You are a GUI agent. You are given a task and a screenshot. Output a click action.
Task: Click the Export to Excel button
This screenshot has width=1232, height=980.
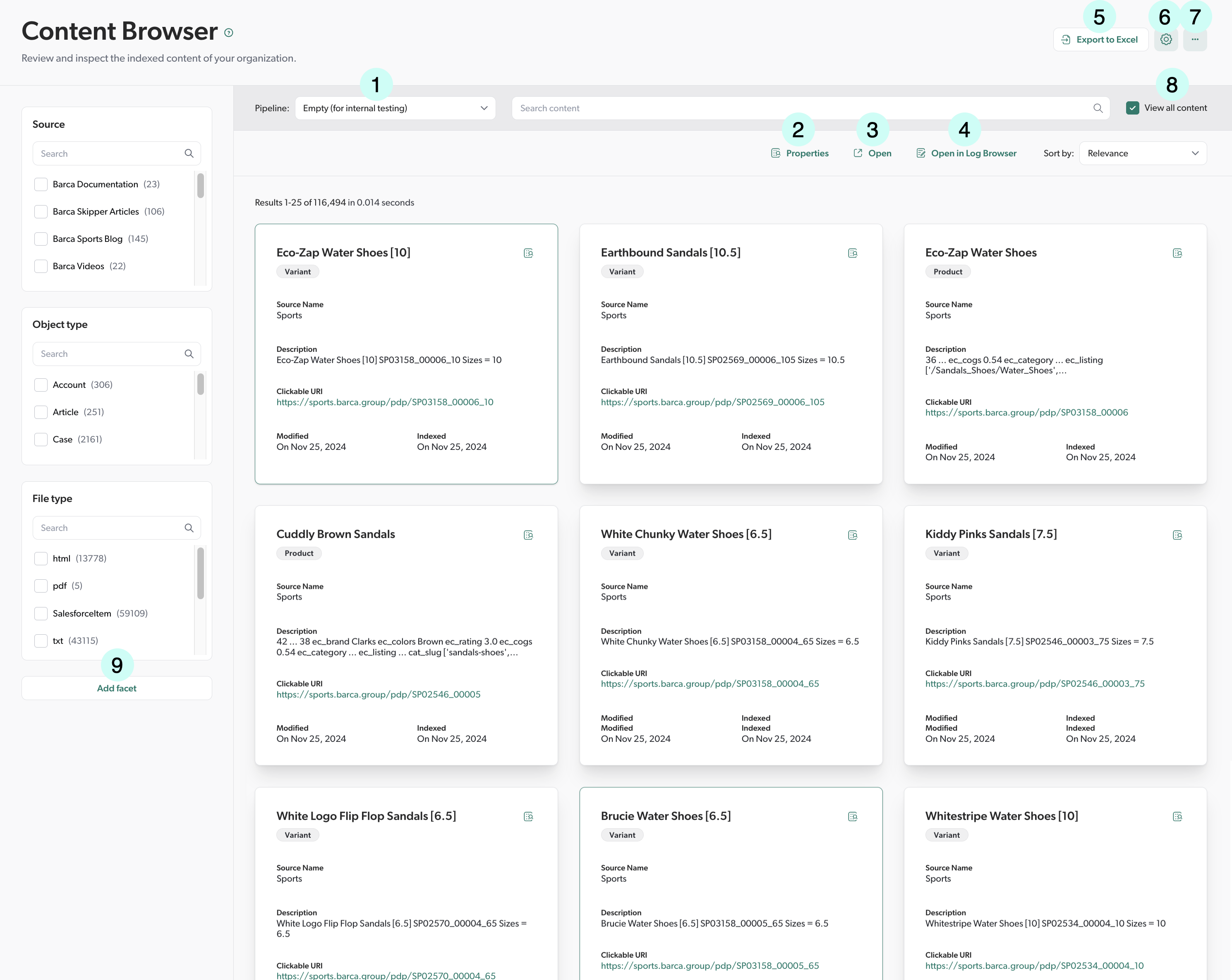[1100, 39]
